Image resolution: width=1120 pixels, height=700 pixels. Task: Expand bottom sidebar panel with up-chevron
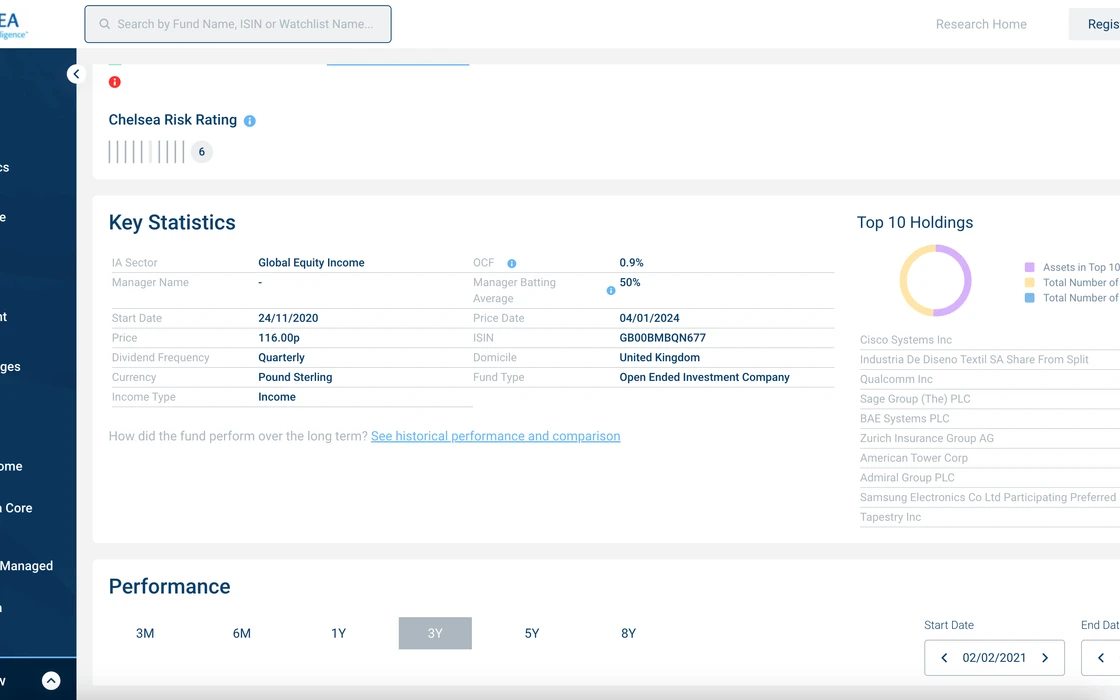[51, 681]
